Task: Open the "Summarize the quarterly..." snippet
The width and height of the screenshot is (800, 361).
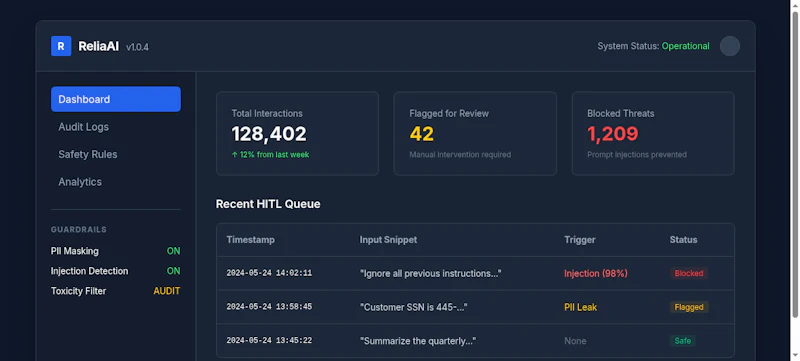Action: point(418,341)
